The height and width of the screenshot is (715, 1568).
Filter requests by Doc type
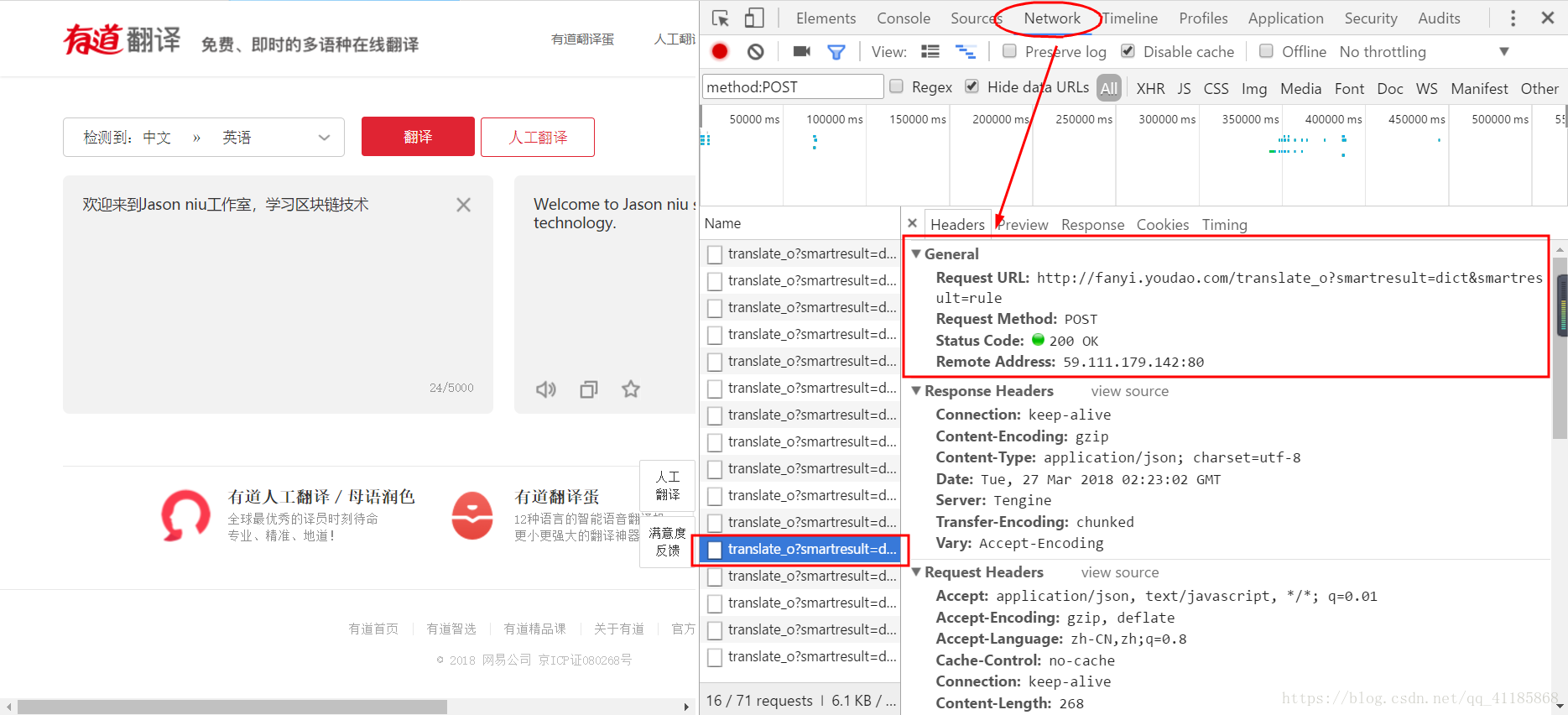1390,88
